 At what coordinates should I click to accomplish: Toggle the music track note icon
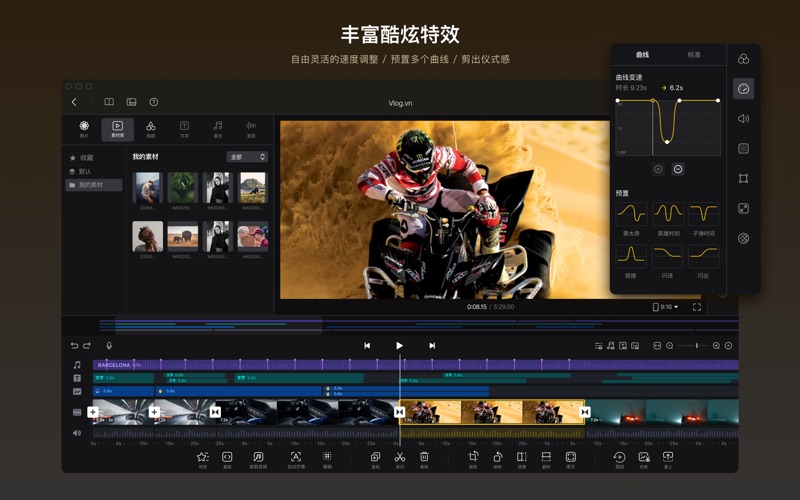[77, 365]
